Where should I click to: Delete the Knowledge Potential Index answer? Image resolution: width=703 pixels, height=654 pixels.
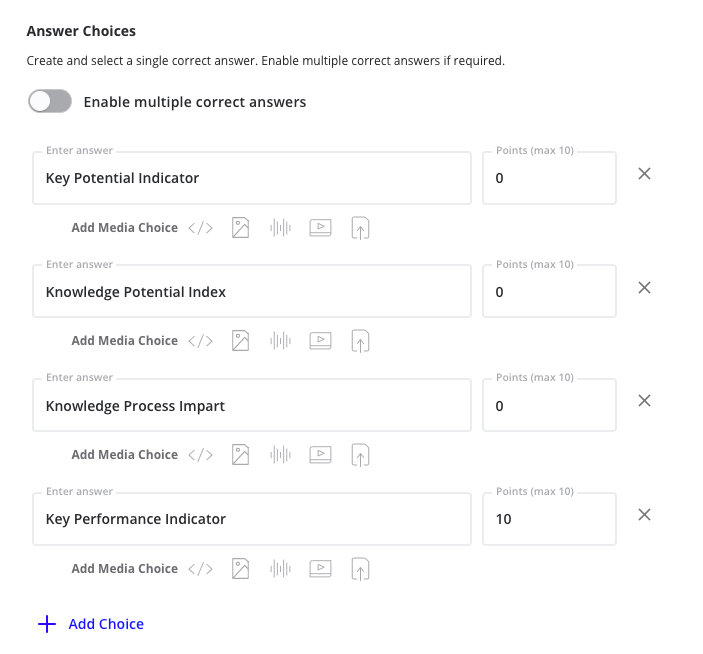pos(645,288)
